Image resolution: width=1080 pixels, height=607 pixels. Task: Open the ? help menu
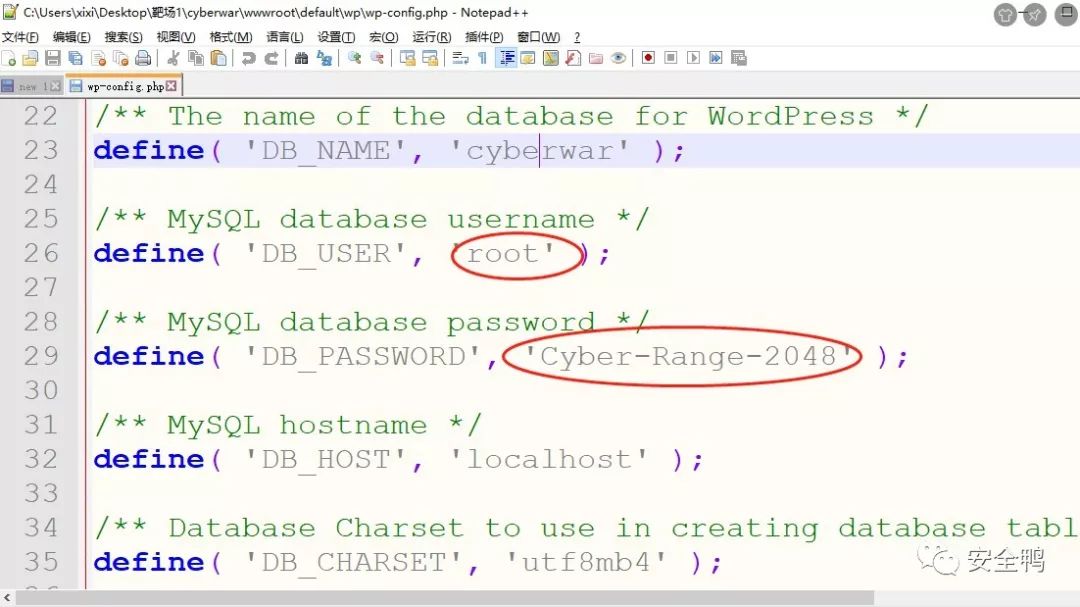tap(577, 37)
